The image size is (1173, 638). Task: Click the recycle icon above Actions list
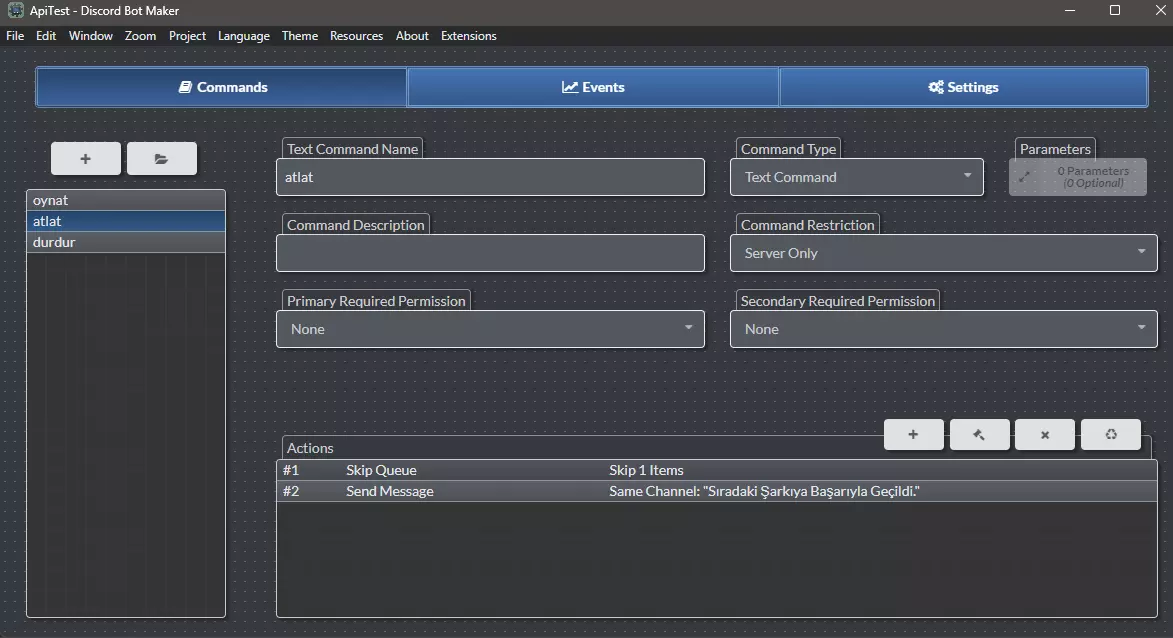point(1110,435)
